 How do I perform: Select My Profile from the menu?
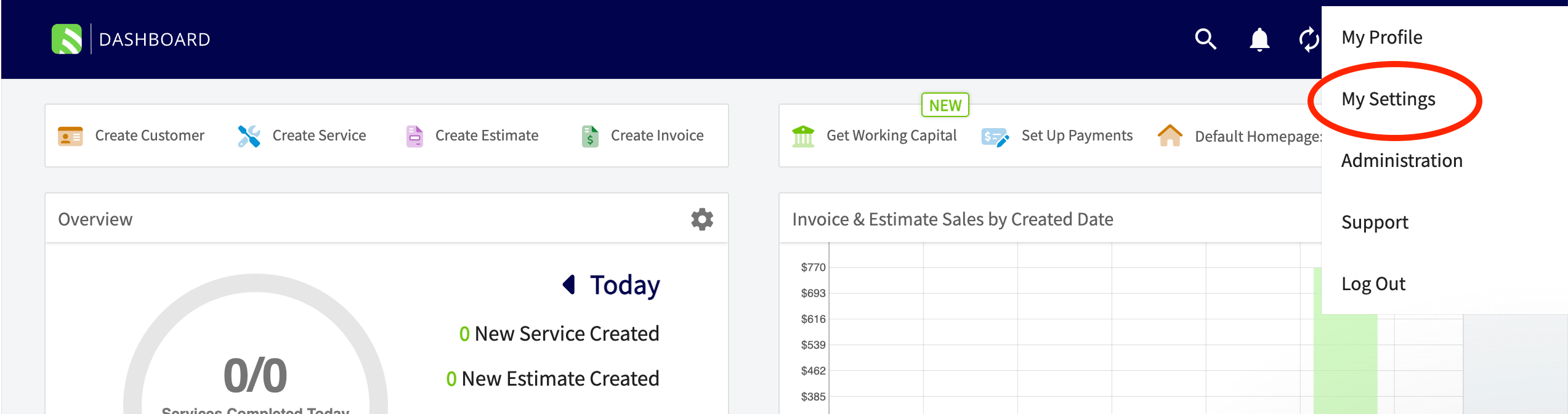point(1381,38)
